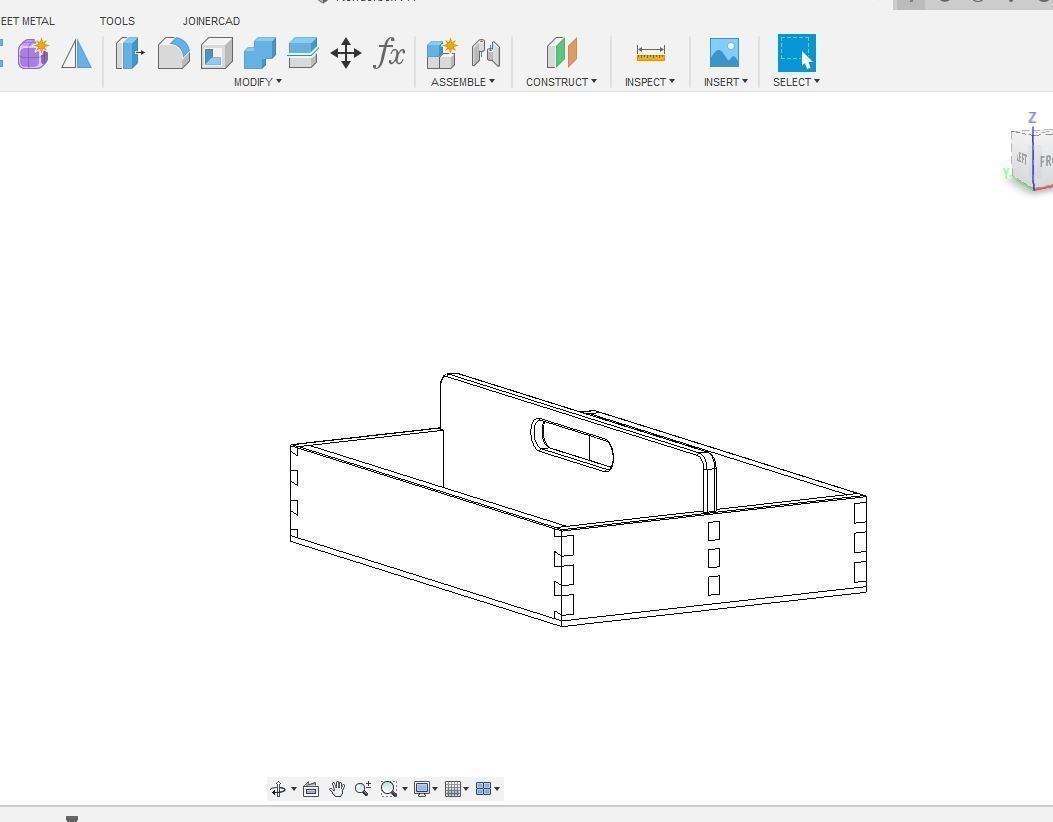Activate the Zoom magnifier tool
This screenshot has width=1053, height=822.
click(x=363, y=788)
